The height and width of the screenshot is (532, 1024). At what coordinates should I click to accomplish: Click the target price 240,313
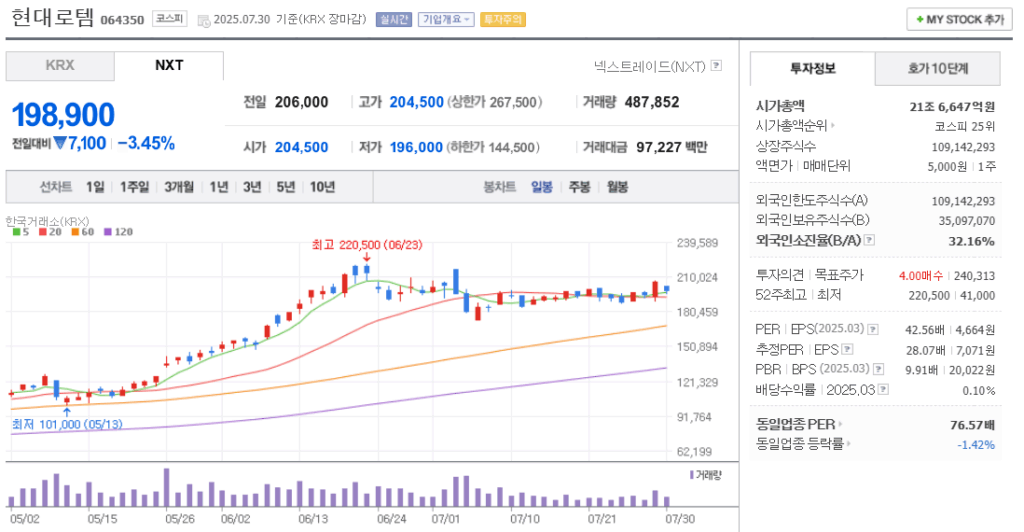[x=974, y=276]
